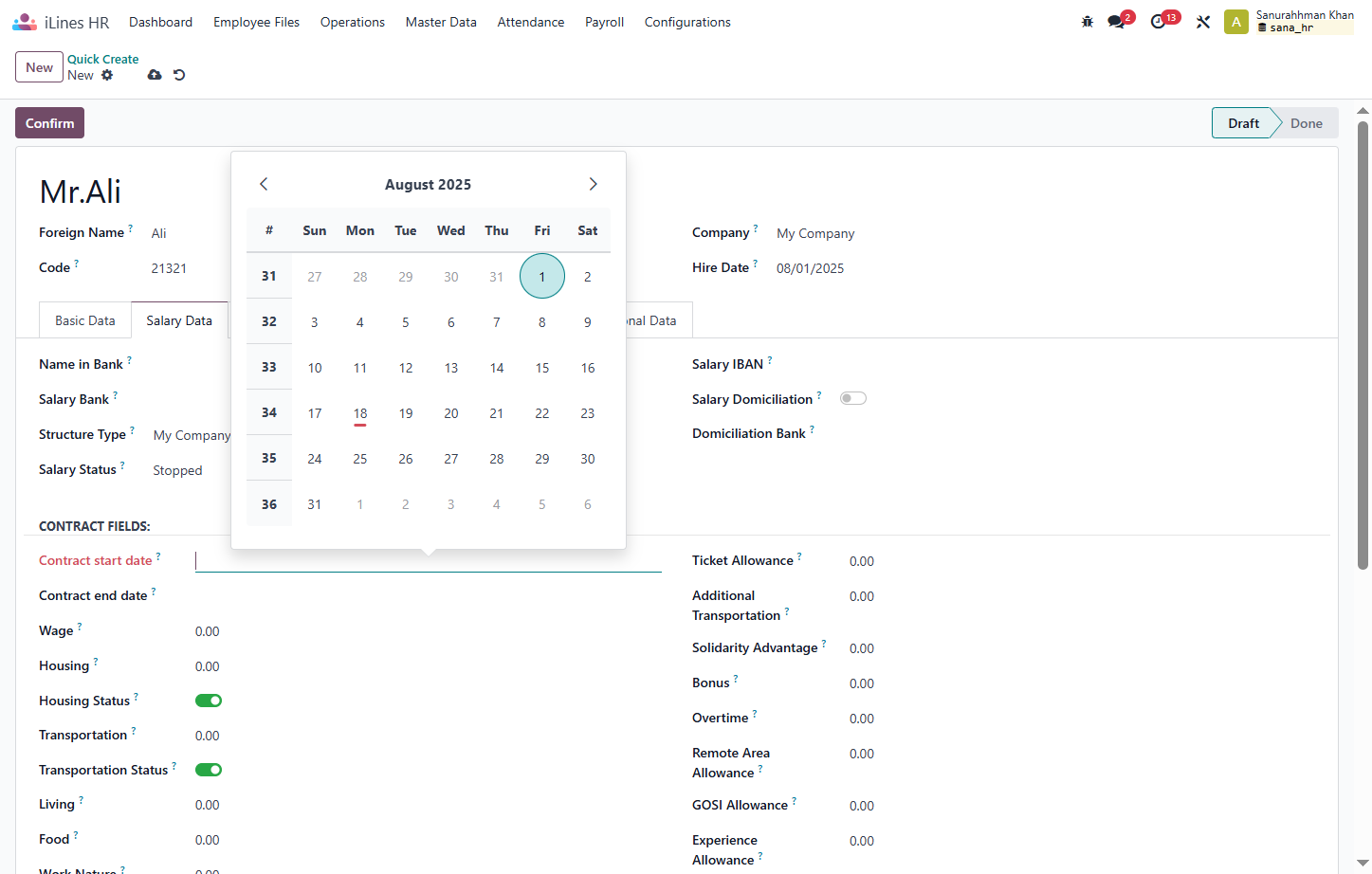1372x874 pixels.
Task: Click the Confirm button
Action: [x=49, y=123]
